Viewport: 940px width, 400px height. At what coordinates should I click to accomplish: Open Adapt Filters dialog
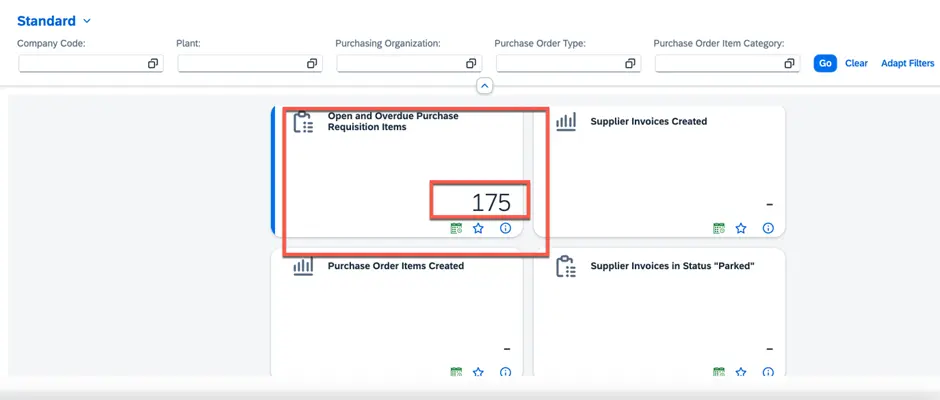pyautogui.click(x=907, y=63)
